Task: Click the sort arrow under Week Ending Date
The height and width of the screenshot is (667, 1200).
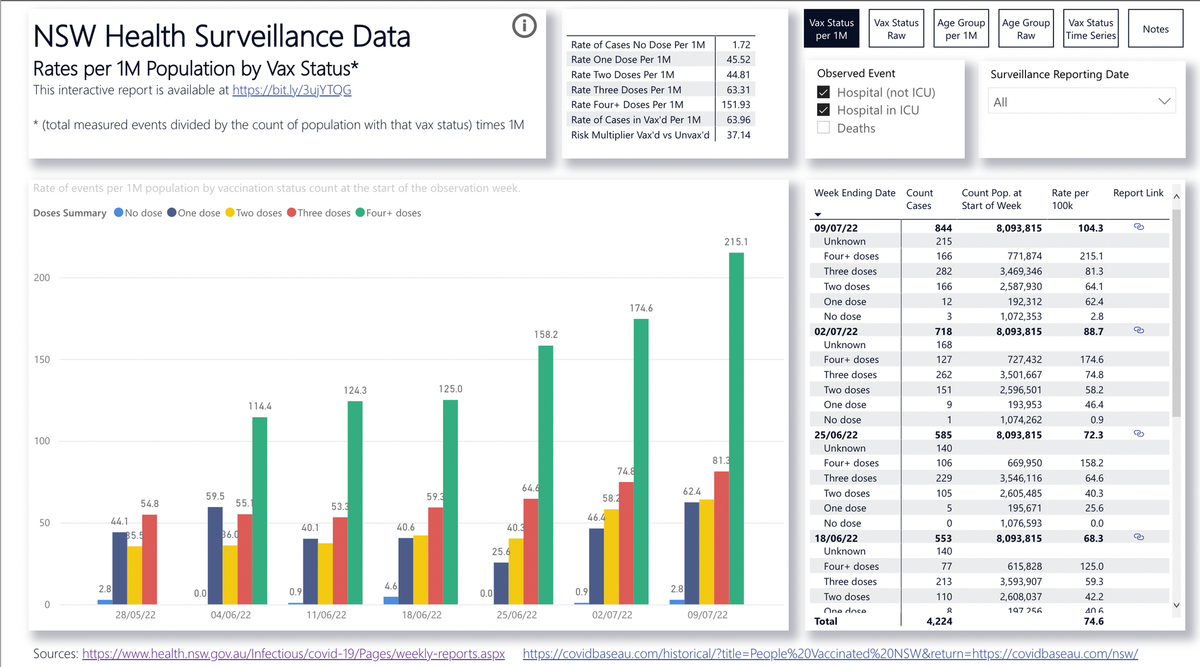Action: (817, 214)
